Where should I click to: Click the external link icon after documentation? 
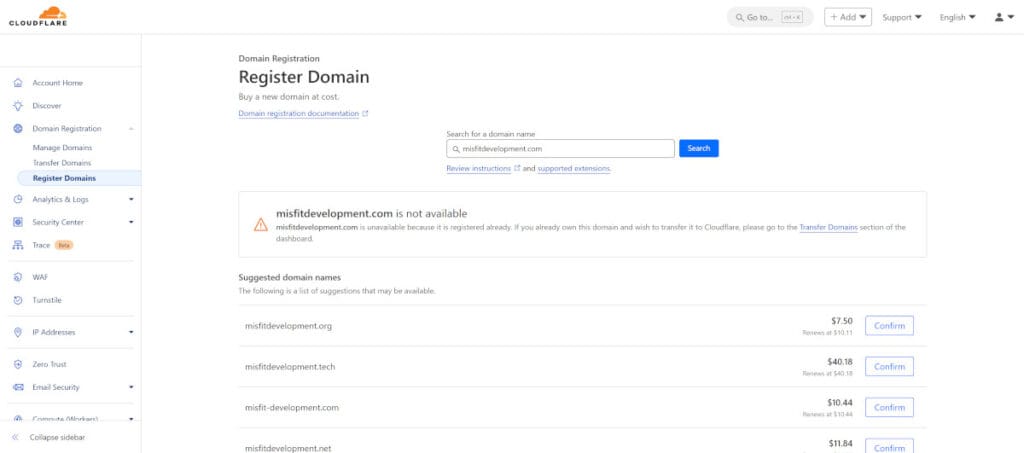(x=365, y=114)
